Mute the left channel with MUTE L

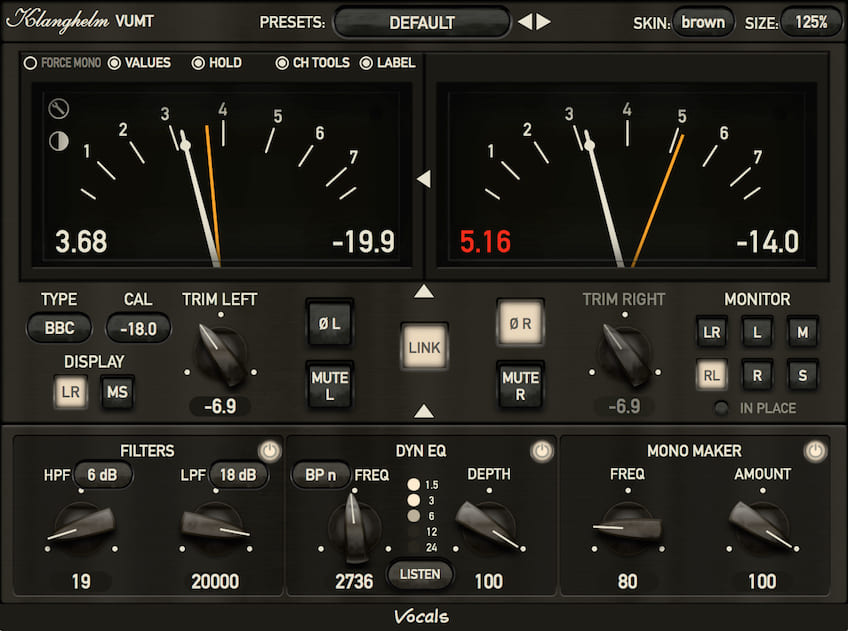329,385
